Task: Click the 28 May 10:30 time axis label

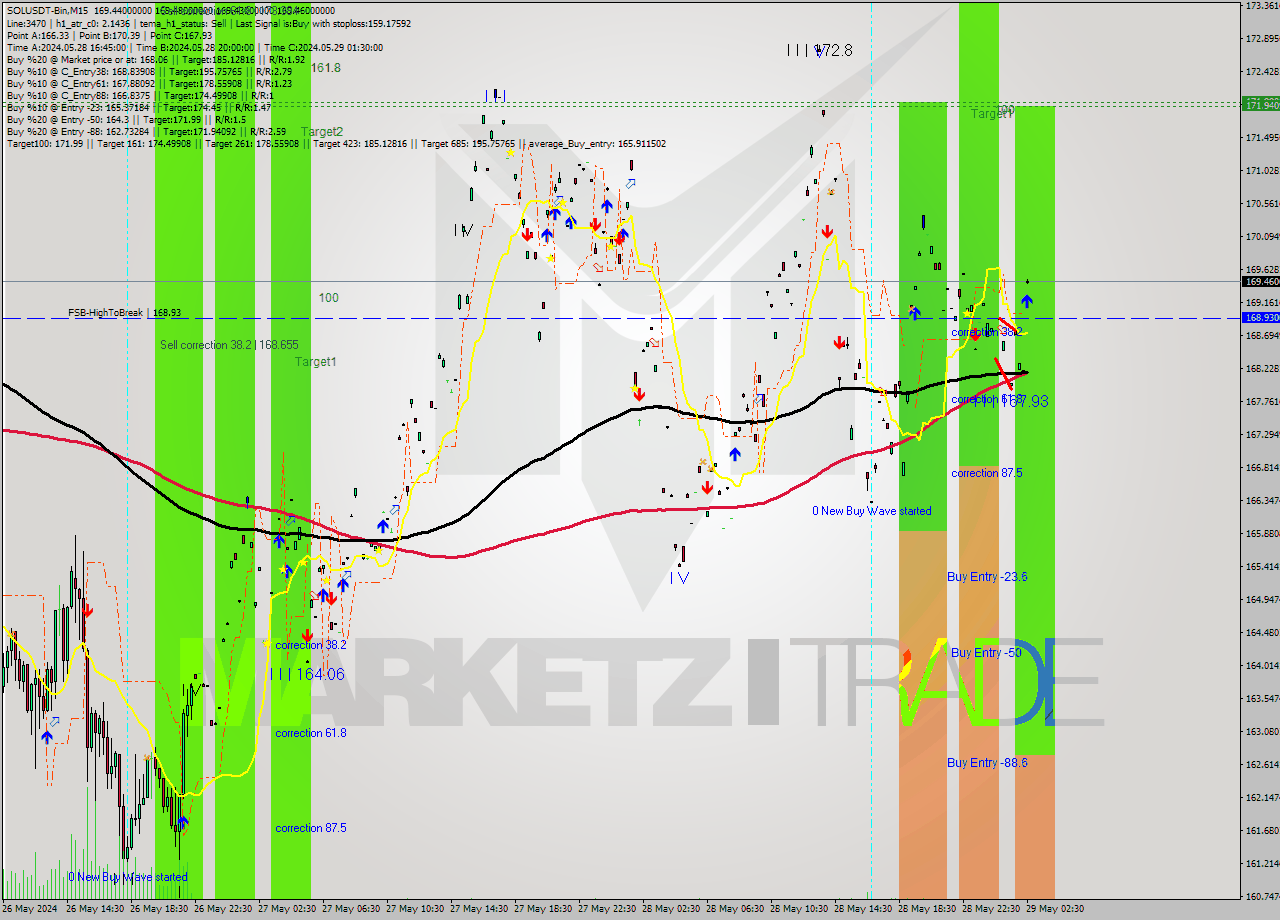Action: [800, 909]
